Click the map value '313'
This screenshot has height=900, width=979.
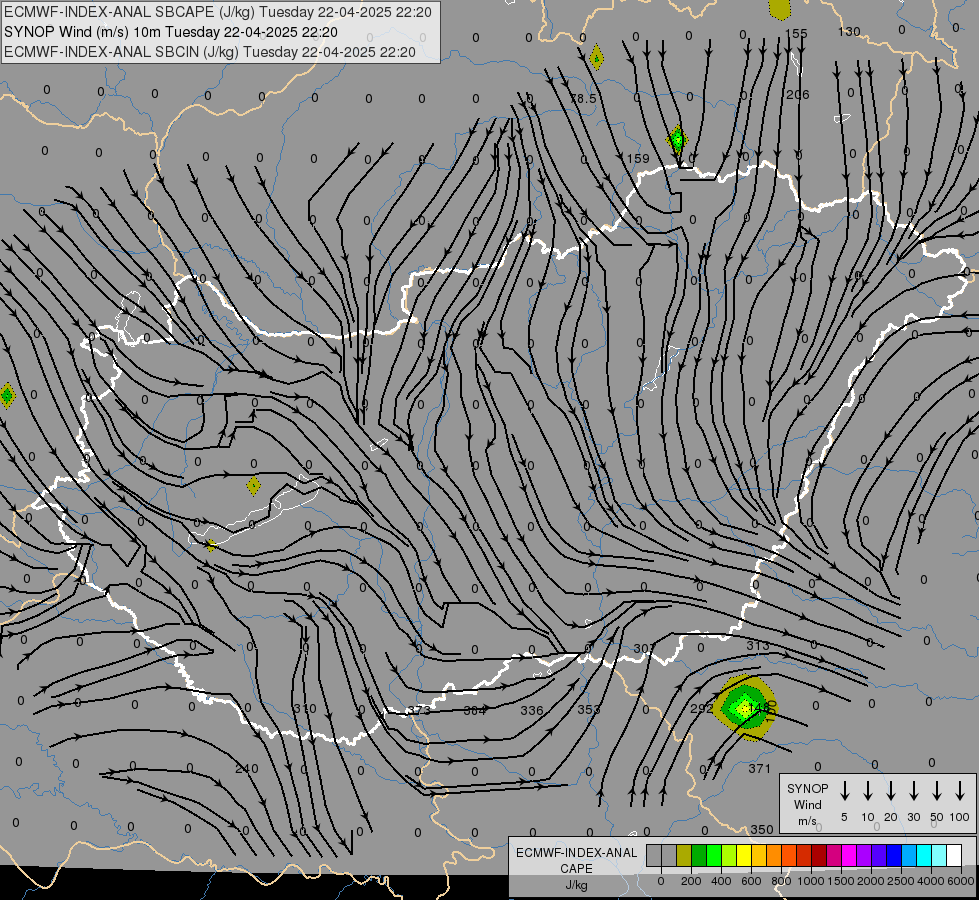click(x=758, y=645)
